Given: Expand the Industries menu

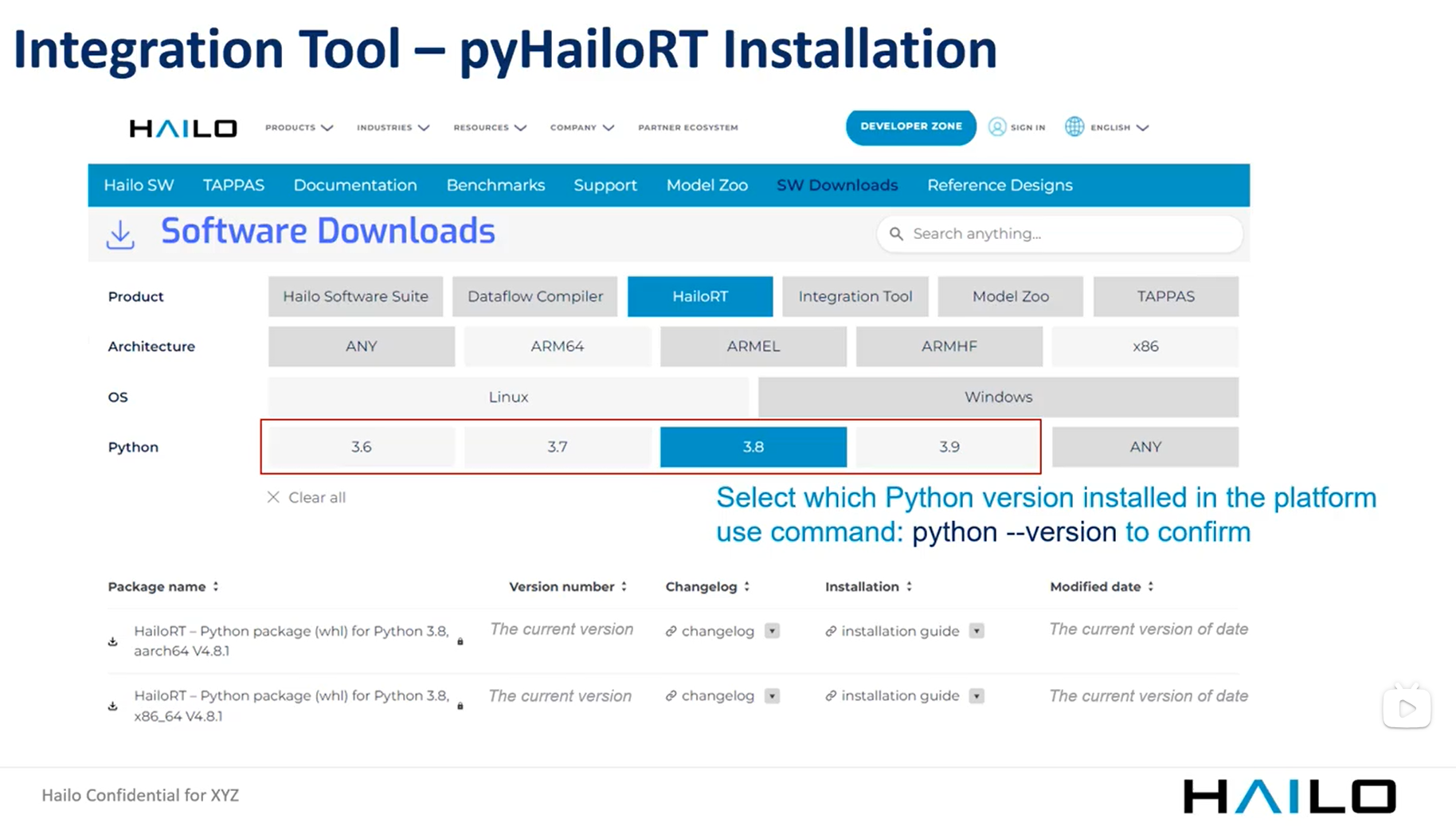Looking at the screenshot, I should [x=393, y=127].
